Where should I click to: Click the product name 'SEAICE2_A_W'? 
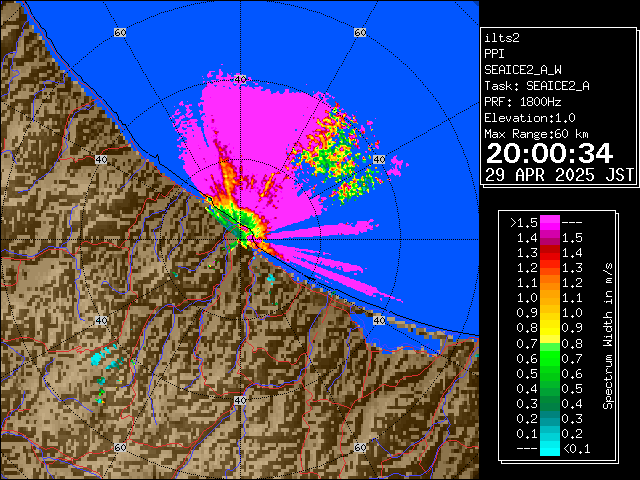523,70
